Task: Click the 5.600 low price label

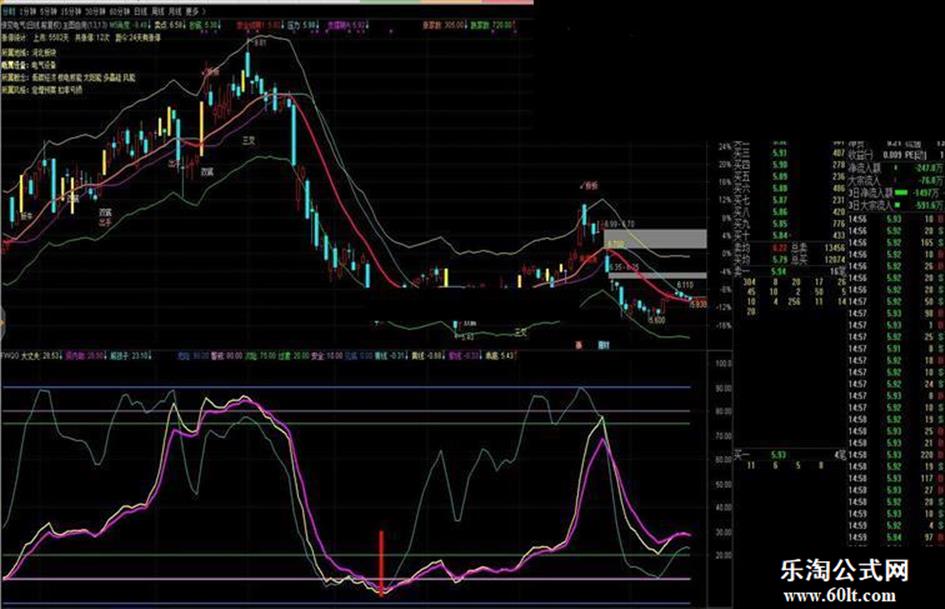Action: click(656, 320)
